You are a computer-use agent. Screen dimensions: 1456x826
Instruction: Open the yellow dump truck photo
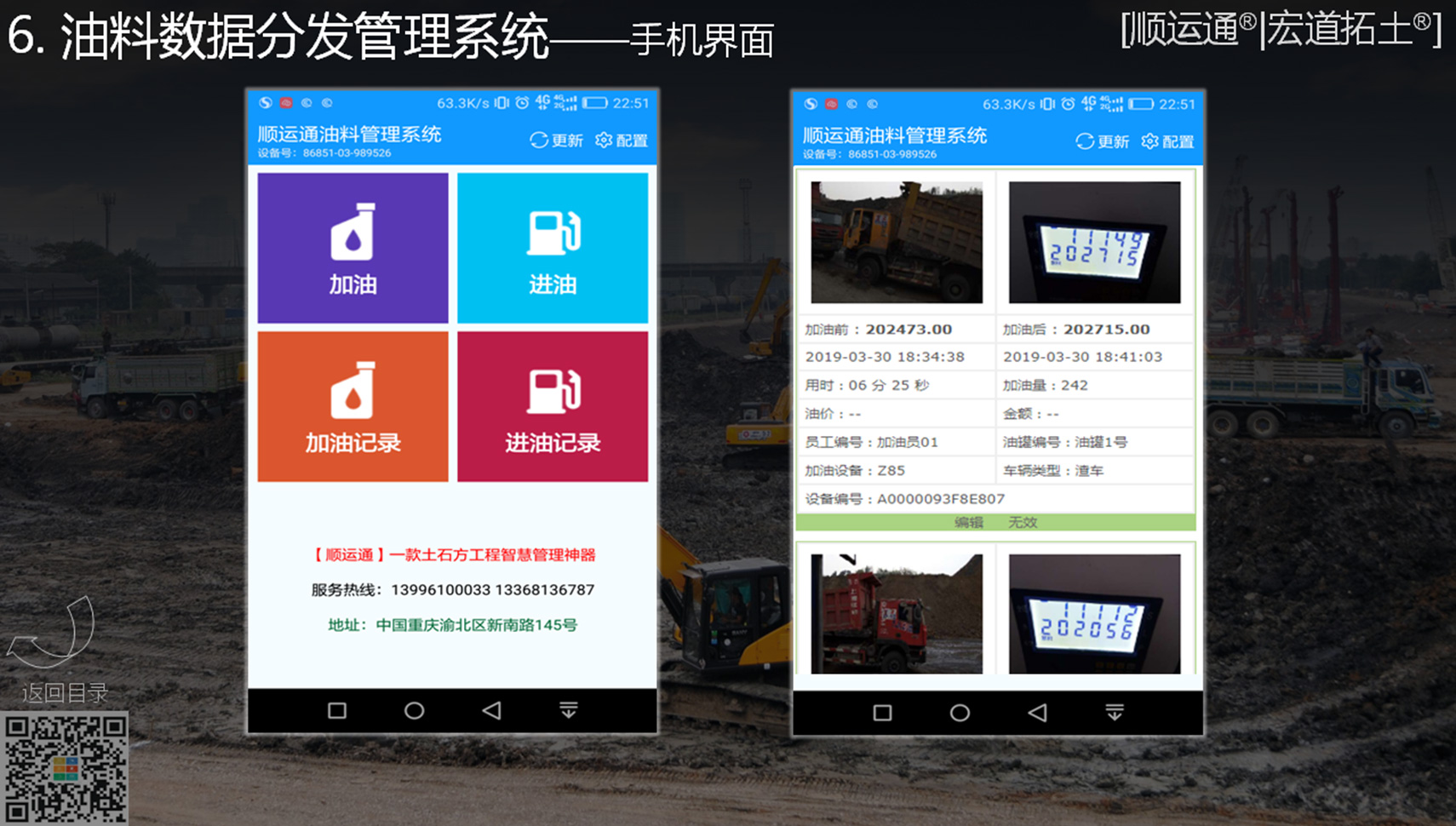pos(897,242)
